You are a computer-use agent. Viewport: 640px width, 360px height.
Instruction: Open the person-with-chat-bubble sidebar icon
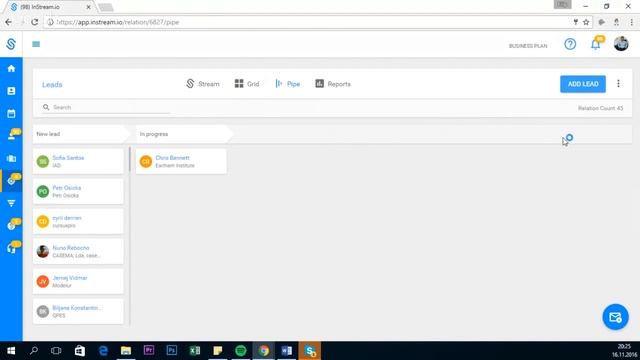[x=11, y=135]
